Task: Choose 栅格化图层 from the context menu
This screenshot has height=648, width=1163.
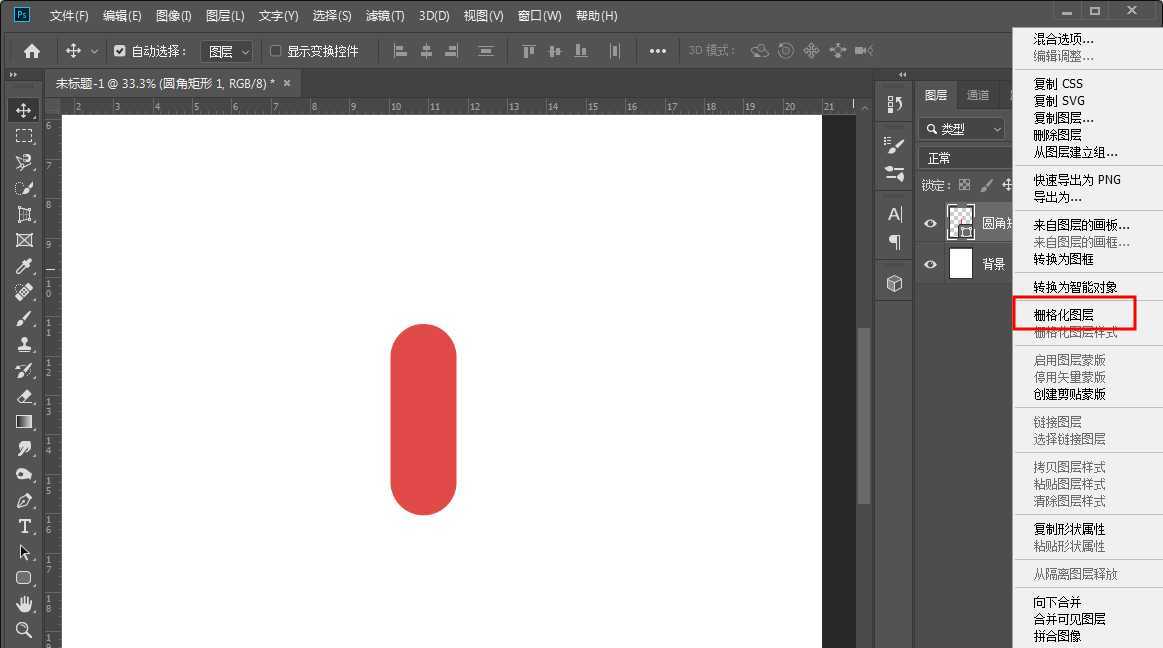Action: 1063,315
